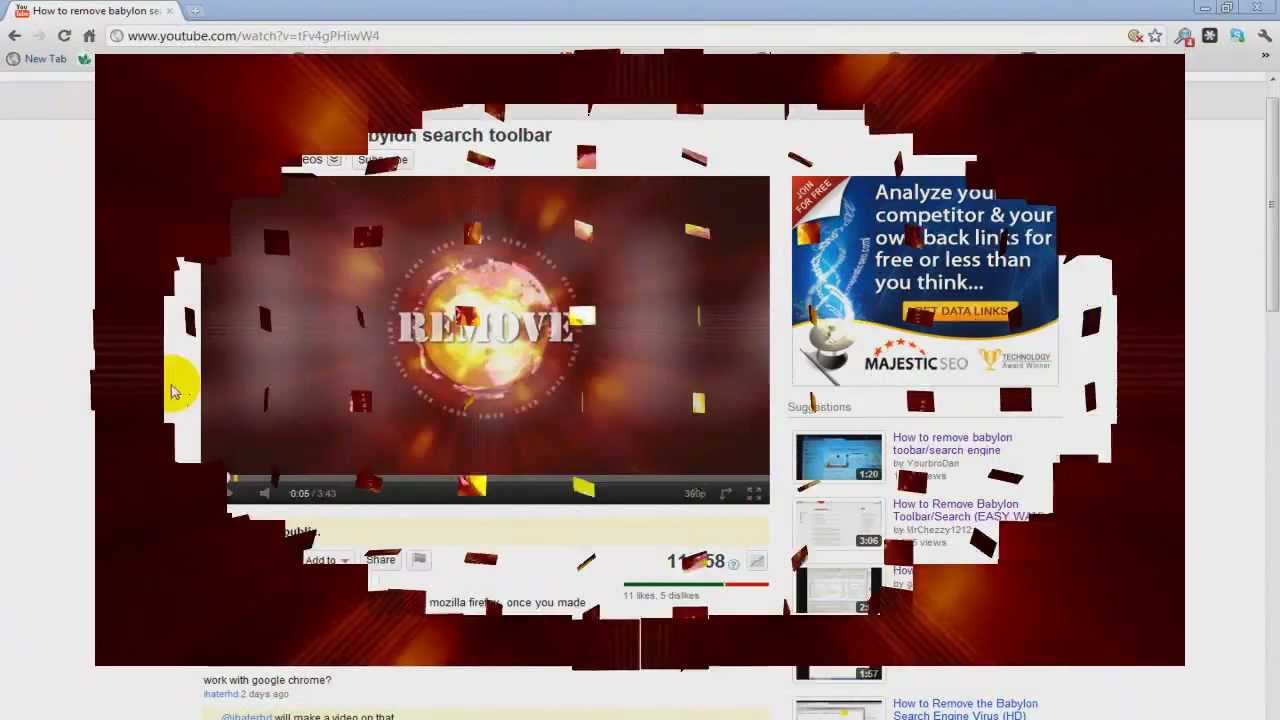Viewport: 1280px width, 720px height.
Task: Click the video progress bar
Action: pyautogui.click(x=498, y=479)
